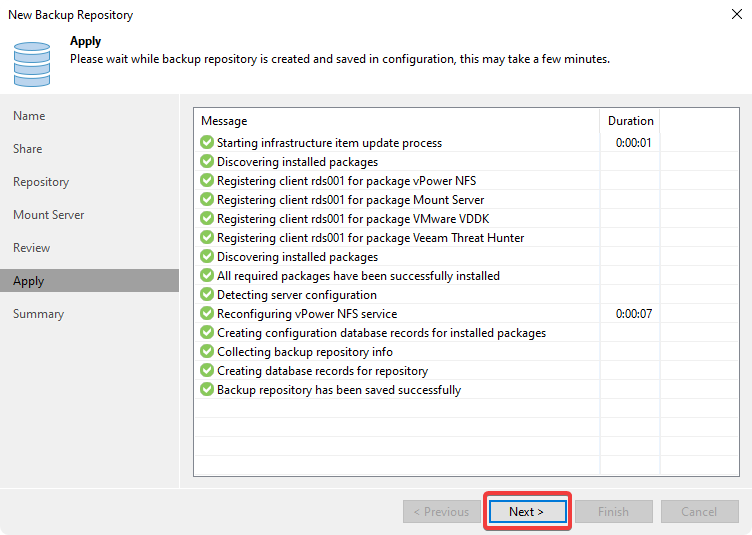Select the Collecting backup repository info row
Image resolution: width=752 pixels, height=535 pixels.
click(304, 352)
